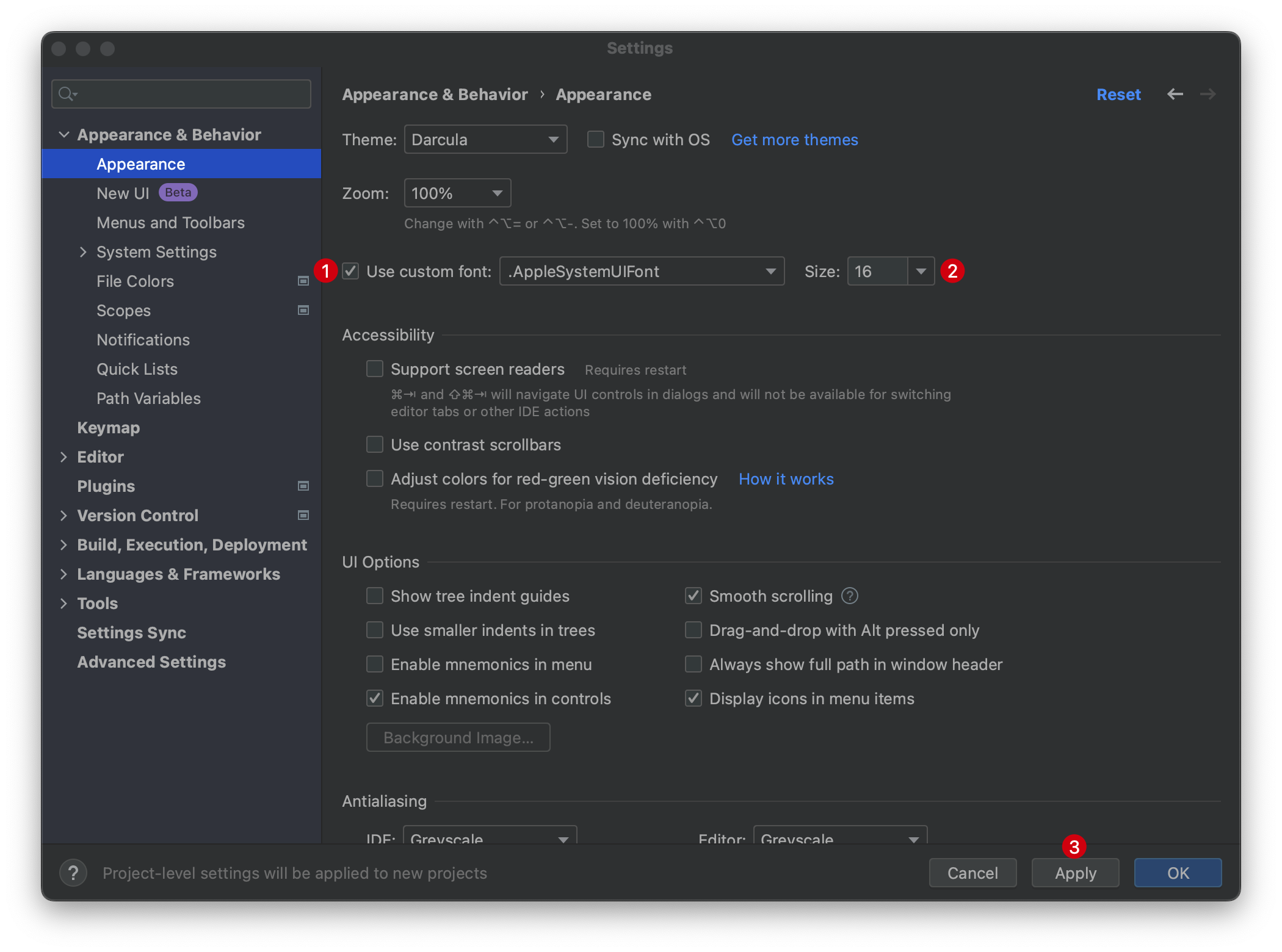Click the settings search field
1282x952 pixels.
[181, 94]
